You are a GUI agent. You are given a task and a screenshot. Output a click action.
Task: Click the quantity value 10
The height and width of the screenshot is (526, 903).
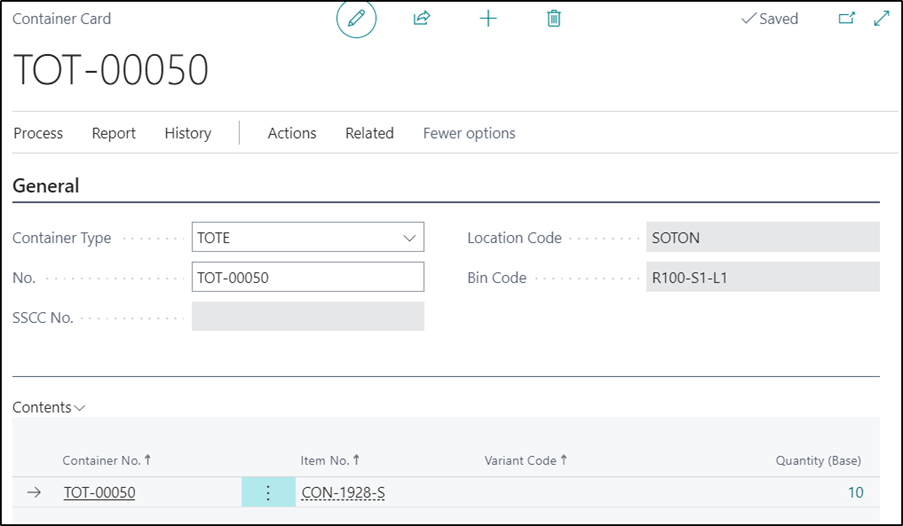(855, 492)
